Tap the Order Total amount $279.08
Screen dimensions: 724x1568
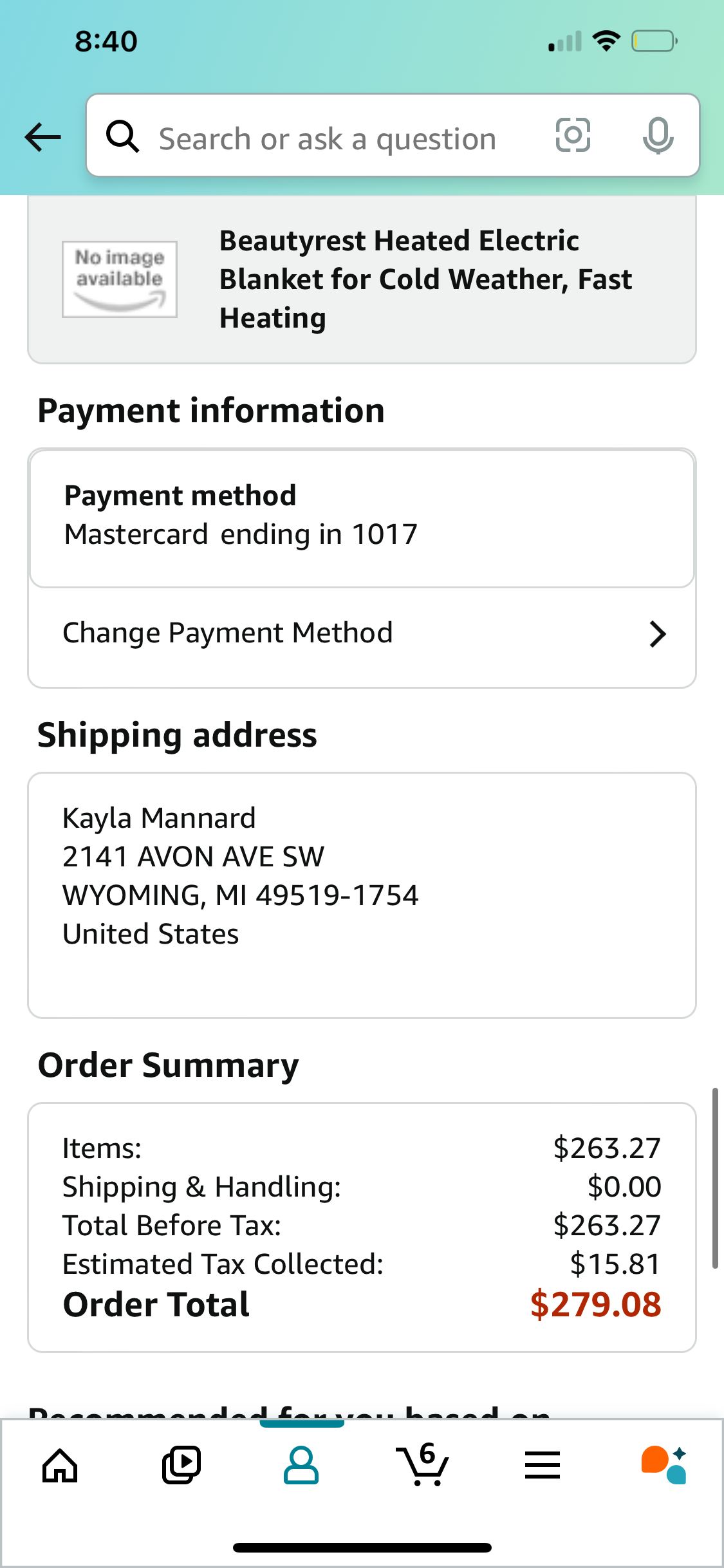[596, 1305]
